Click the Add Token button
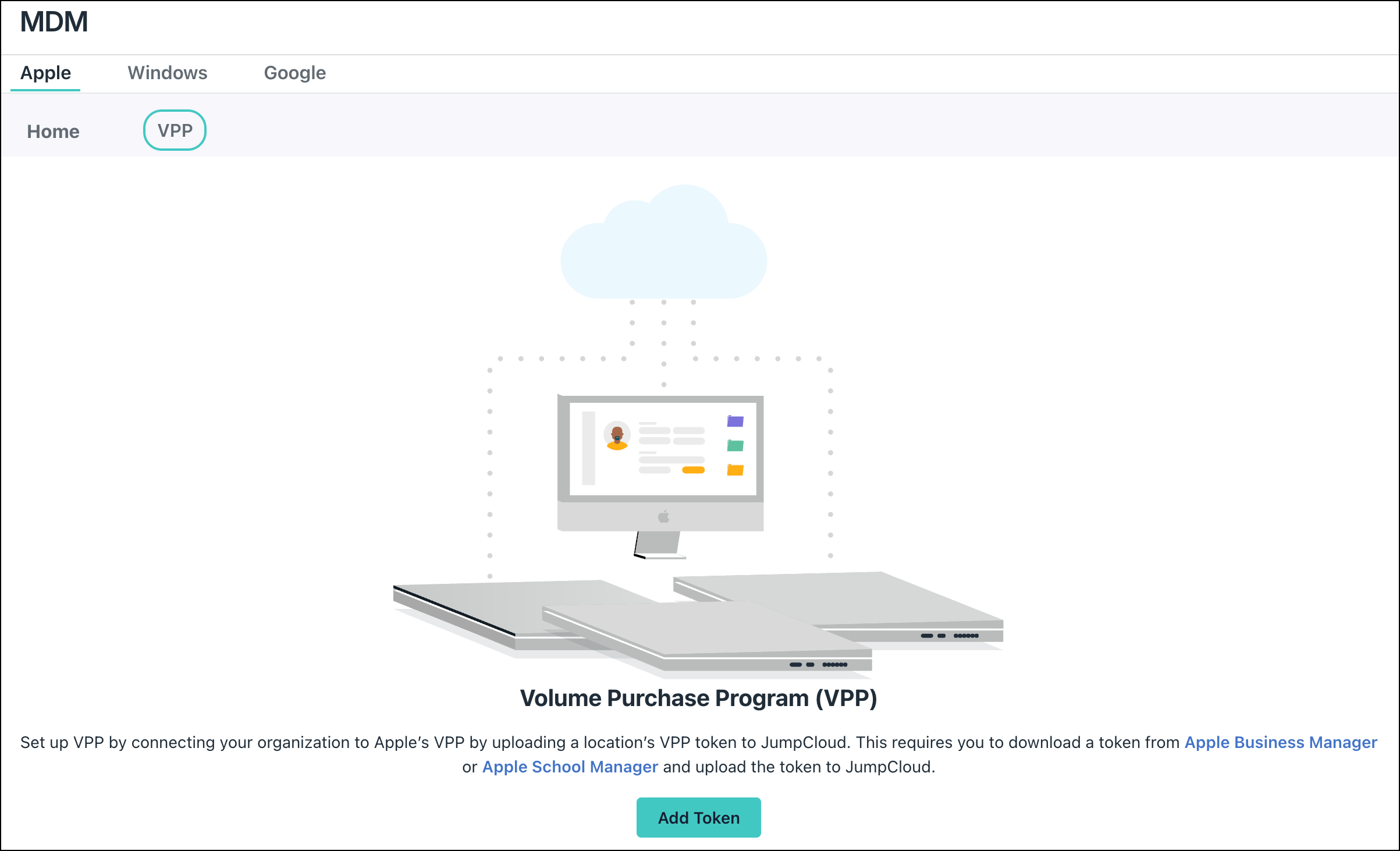1400x851 pixels. [x=698, y=817]
